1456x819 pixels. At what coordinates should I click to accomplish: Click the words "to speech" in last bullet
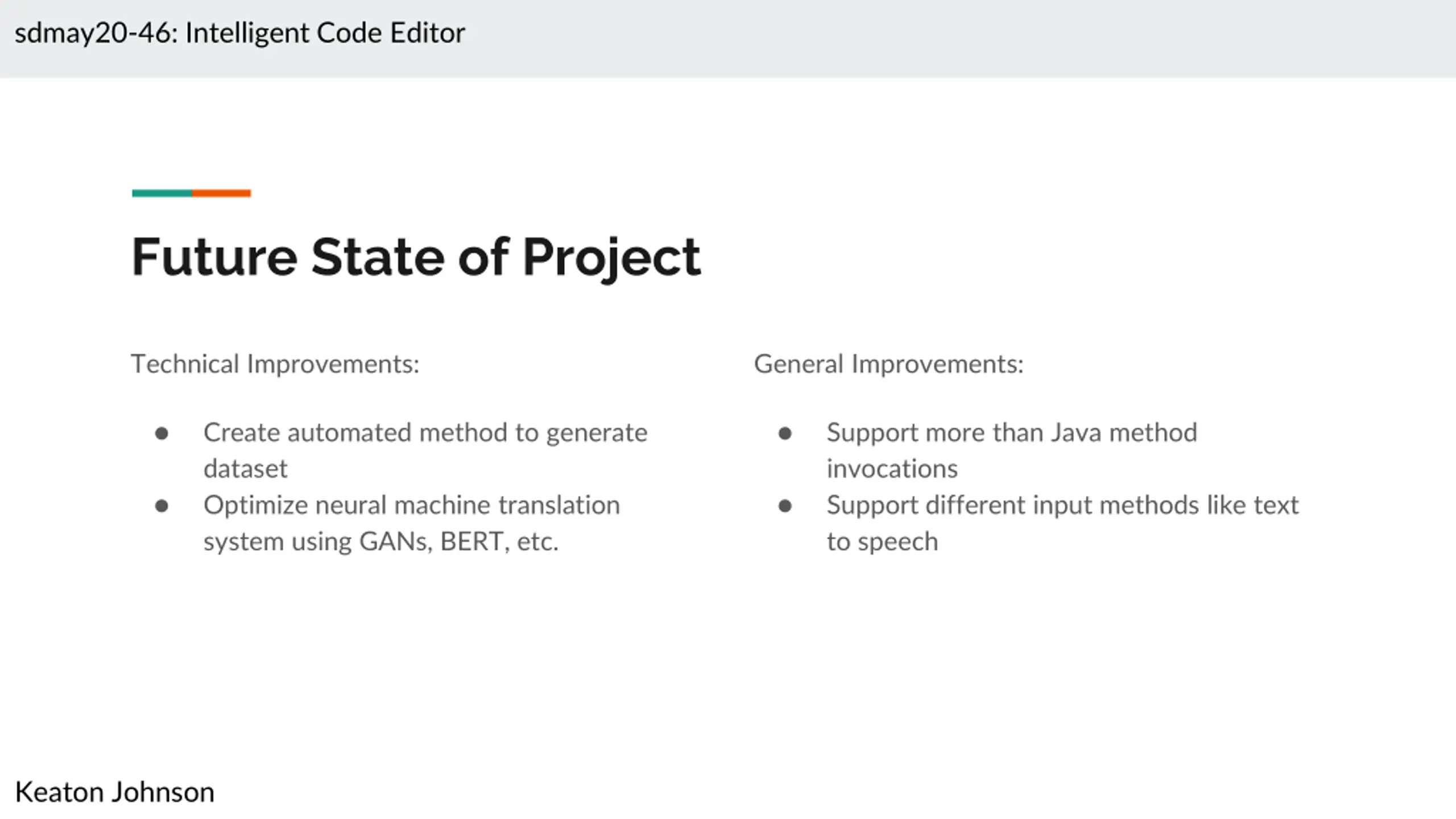(882, 541)
